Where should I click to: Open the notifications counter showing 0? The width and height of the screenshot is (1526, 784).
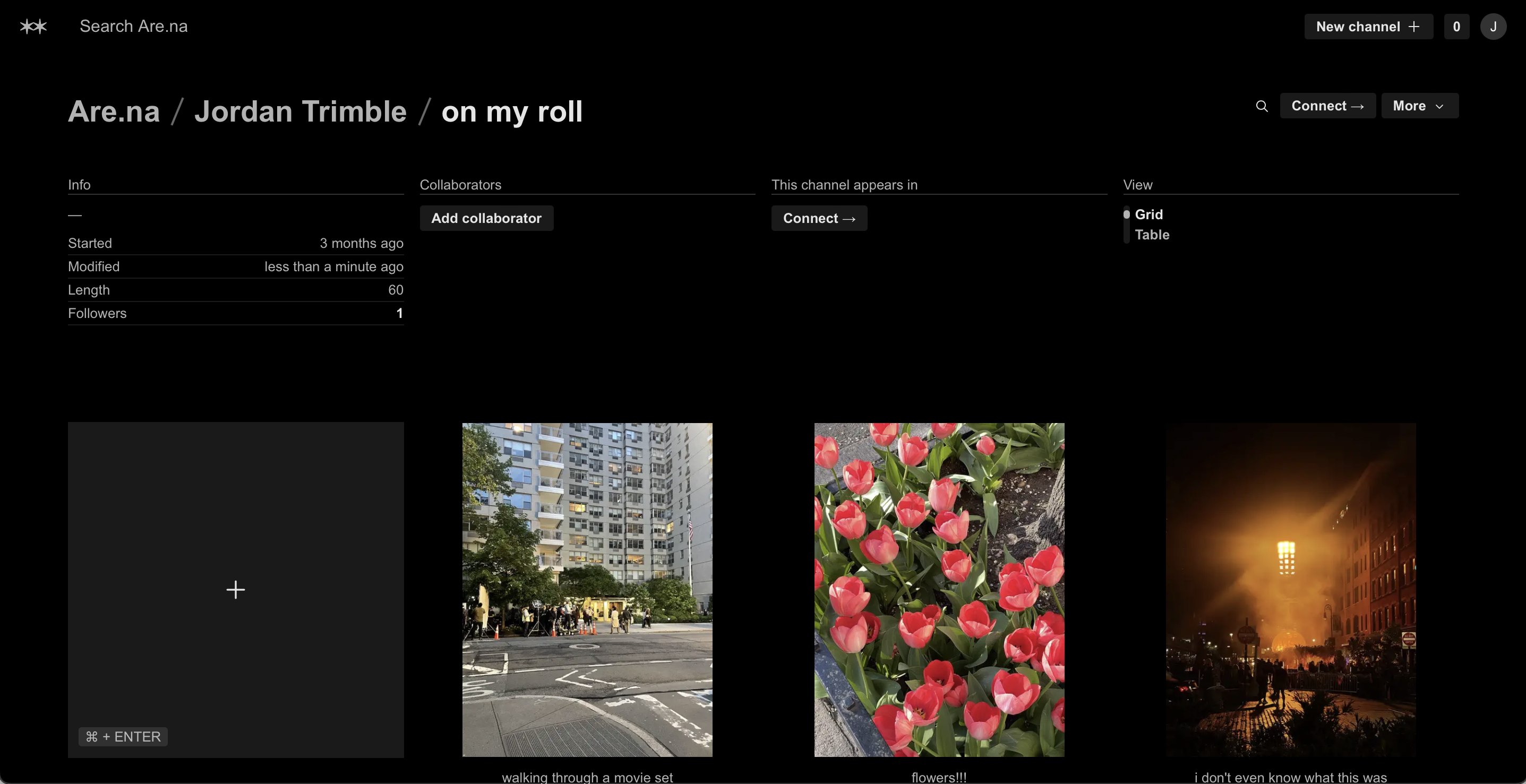[x=1456, y=27]
